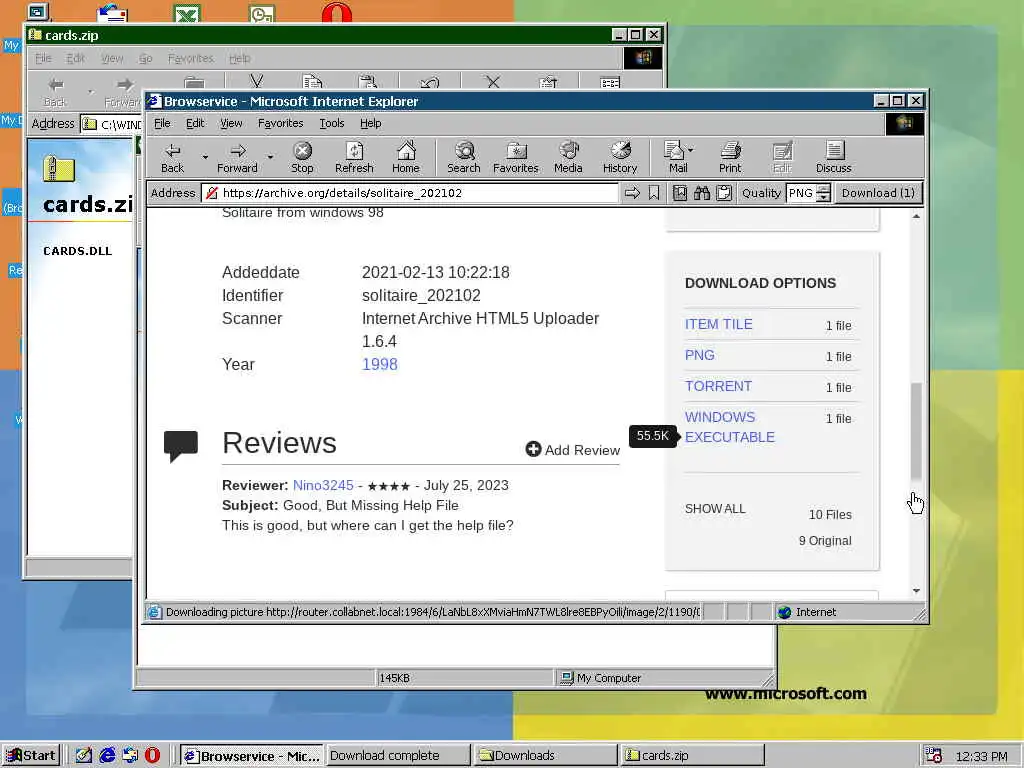Click the Mail toolbar button
Viewport: 1024px width, 768px height.
click(x=675, y=157)
